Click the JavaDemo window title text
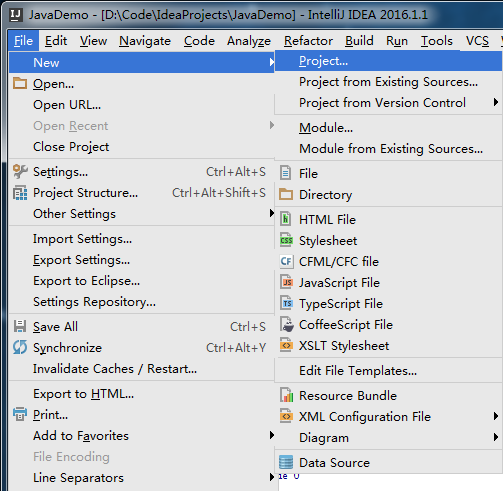Image resolution: width=503 pixels, height=491 pixels. [228, 15]
